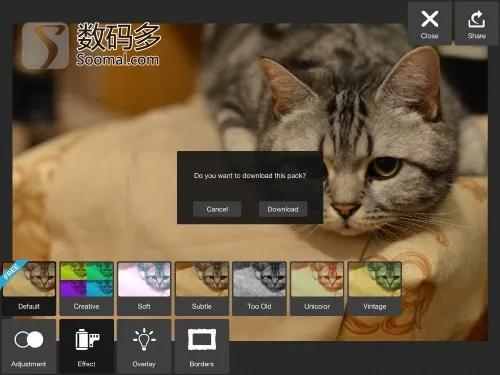Select the Unicolor effect thumbnail
The image size is (500, 375).
(x=317, y=288)
